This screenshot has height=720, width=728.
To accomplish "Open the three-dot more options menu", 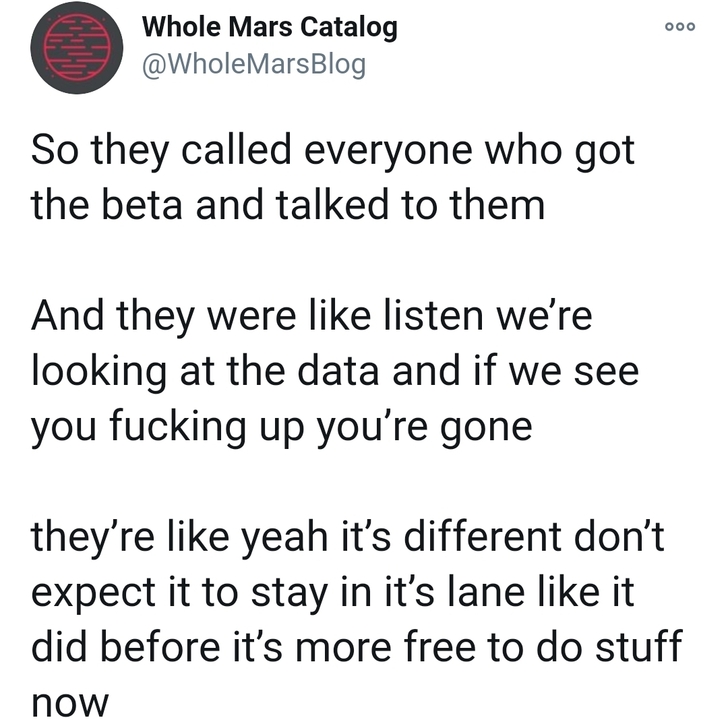I will pyautogui.click(x=680, y=27).
